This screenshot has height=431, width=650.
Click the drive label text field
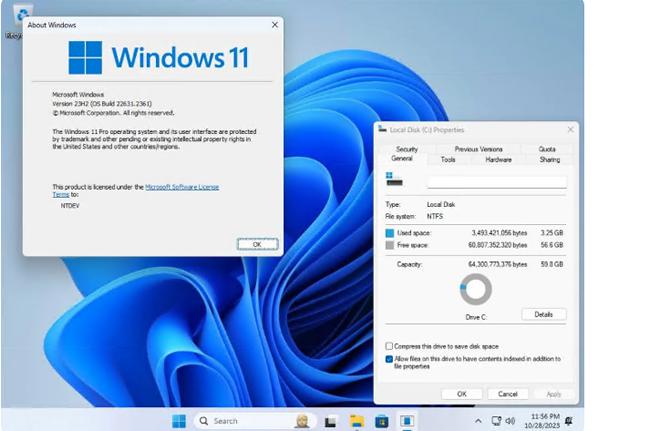coord(496,182)
